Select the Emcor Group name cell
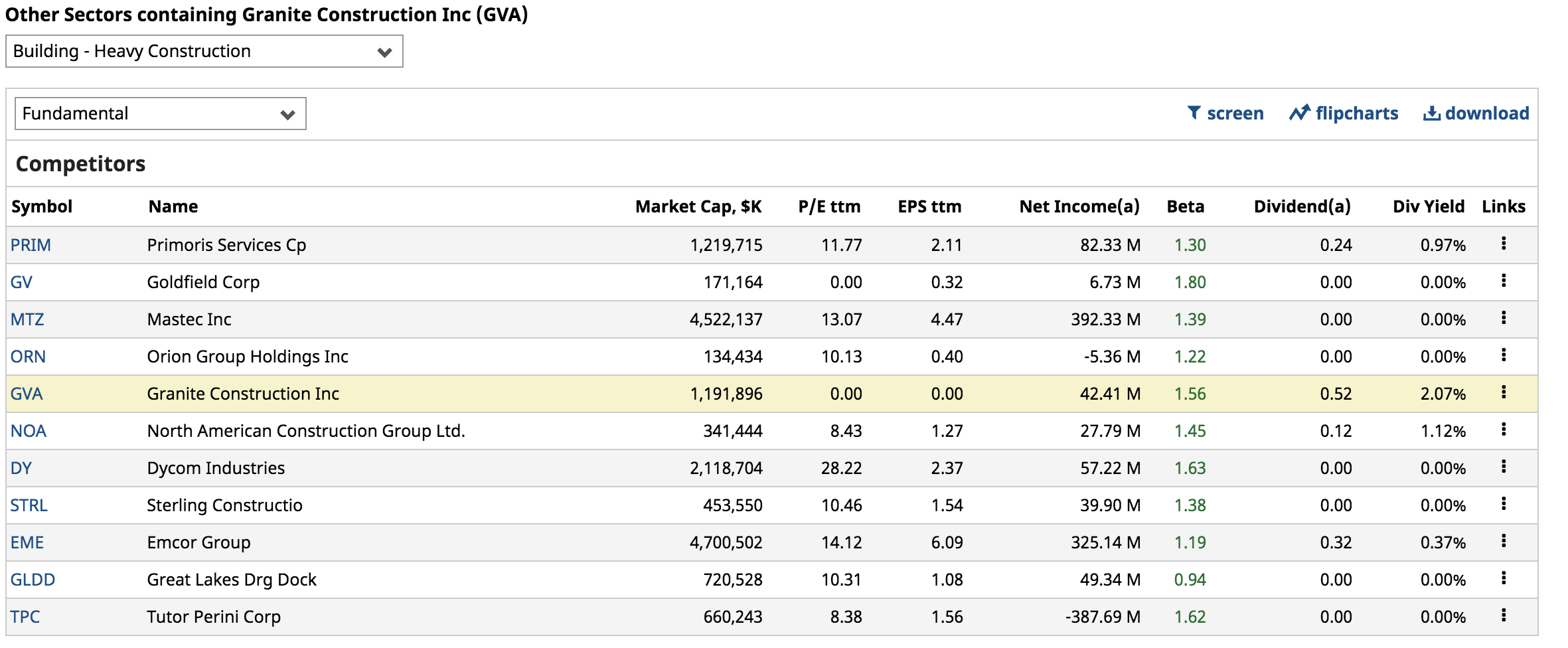This screenshot has width=1568, height=648. point(198,542)
